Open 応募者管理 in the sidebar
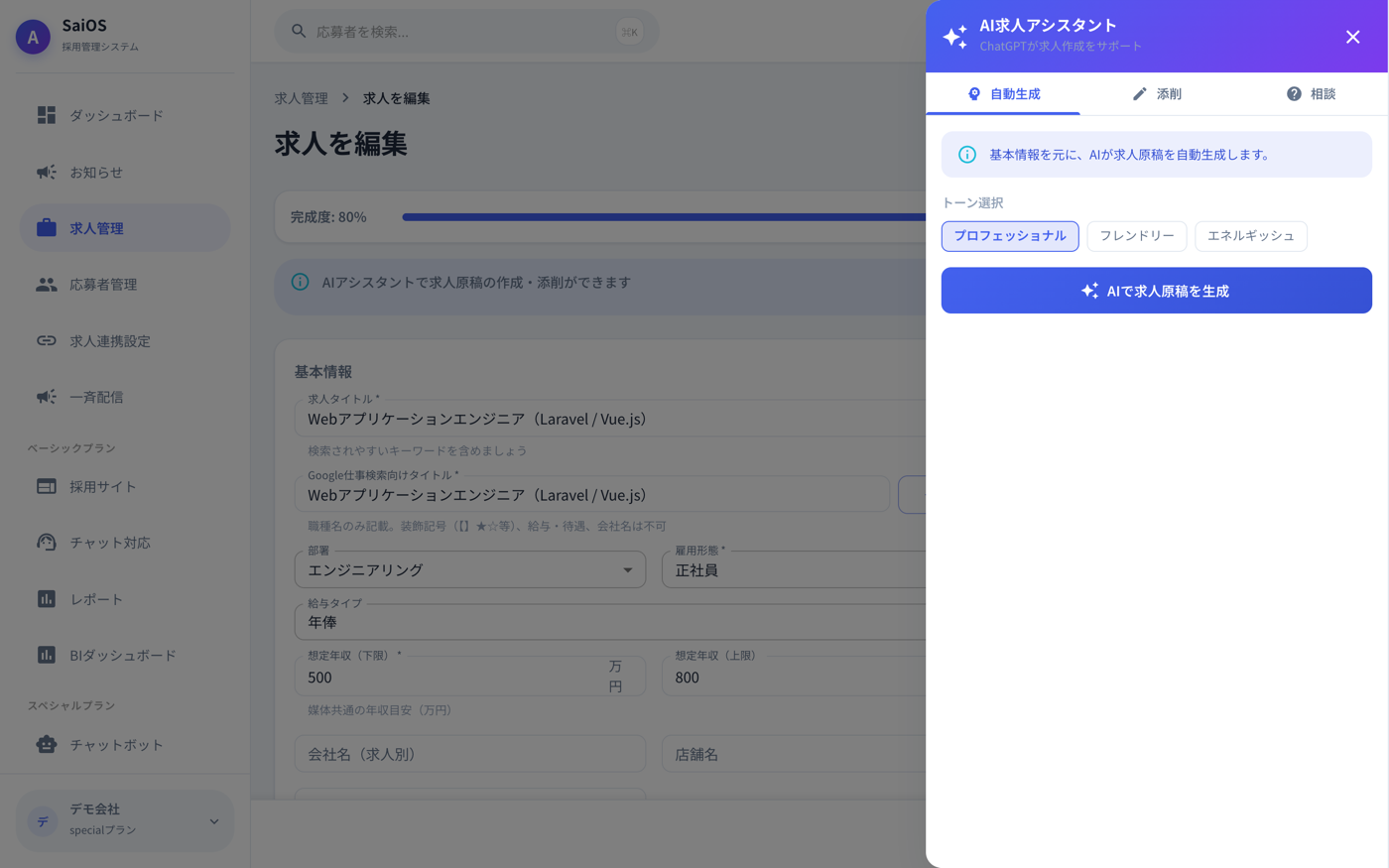 [x=125, y=285]
